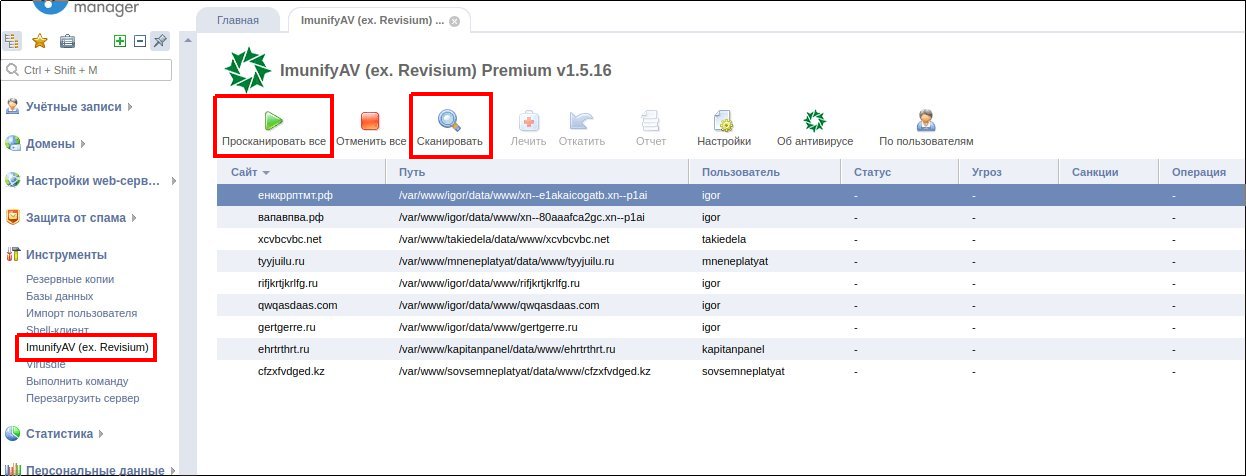
Task: Click user takiedela in table
Action: pos(724,239)
